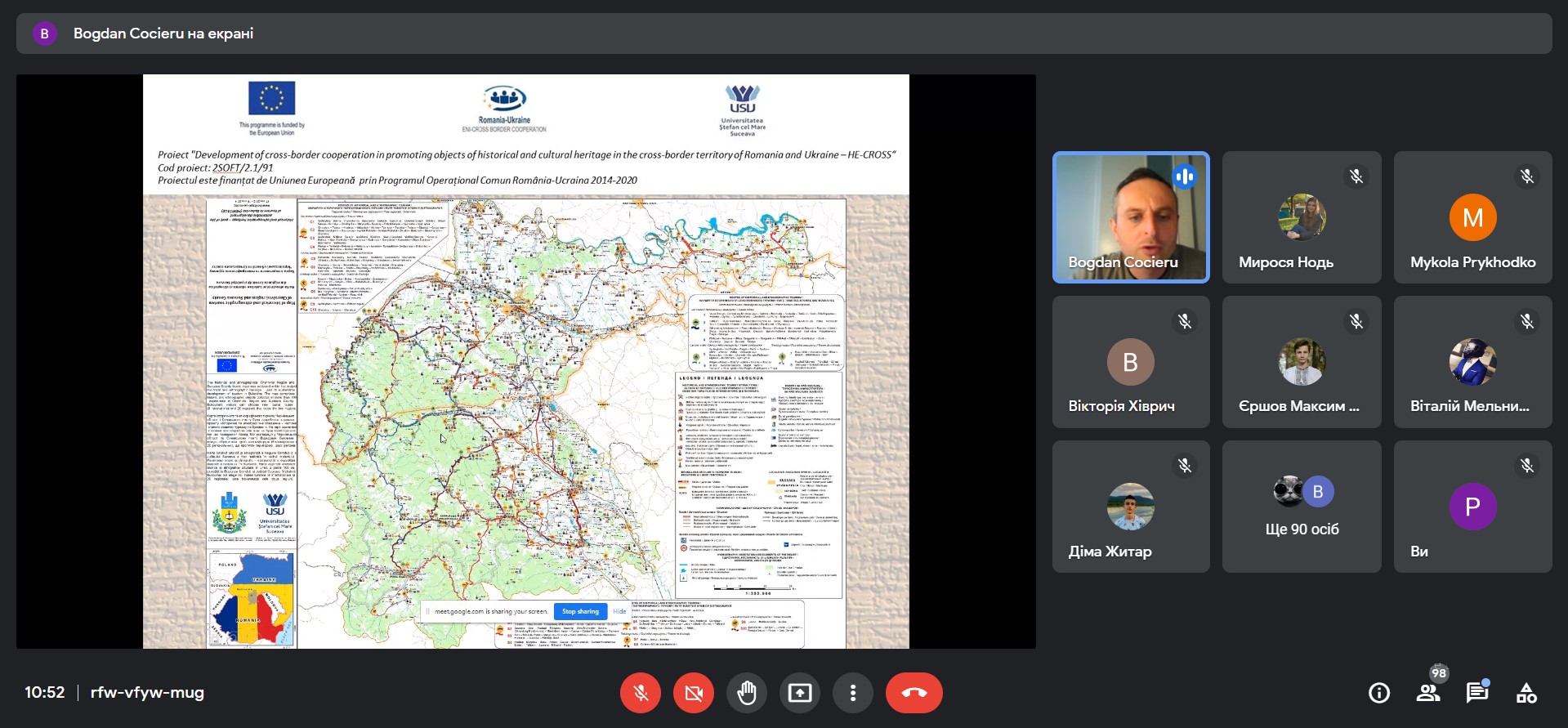Click the meeting code rfw-vfyw-mug
The height and width of the screenshot is (728, 1568).
(x=147, y=693)
